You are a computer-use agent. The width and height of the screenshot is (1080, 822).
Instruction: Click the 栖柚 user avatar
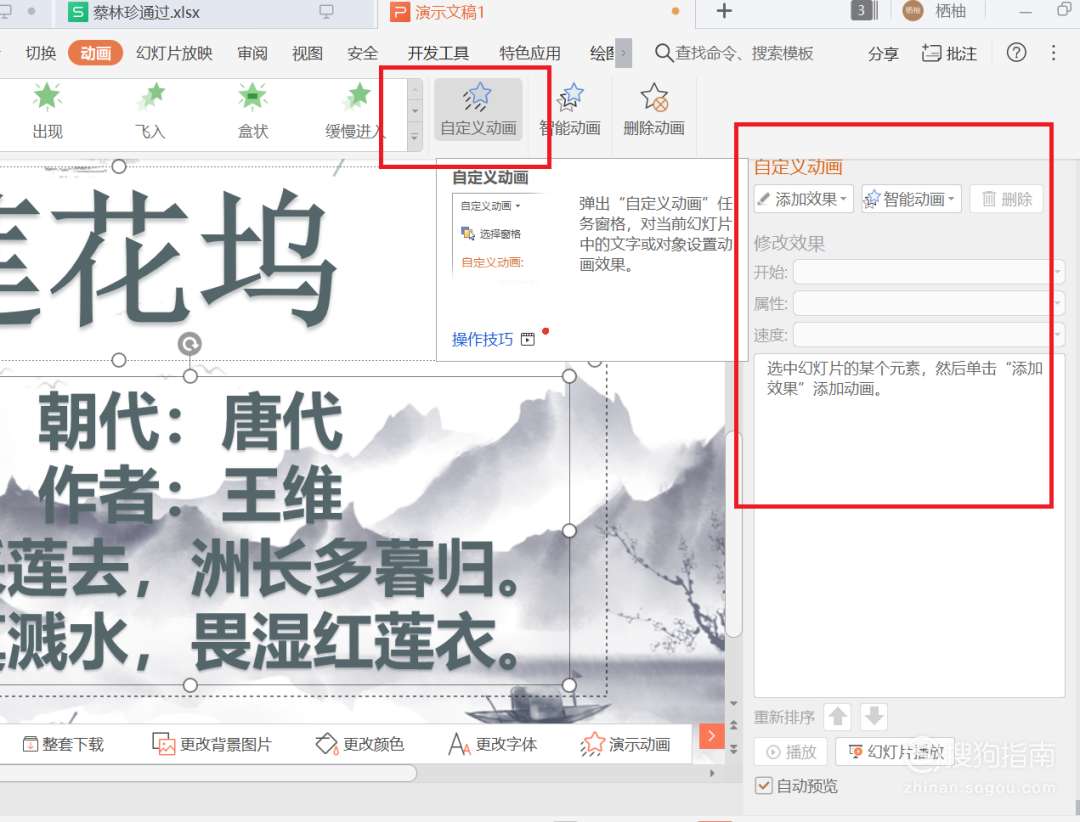913,11
